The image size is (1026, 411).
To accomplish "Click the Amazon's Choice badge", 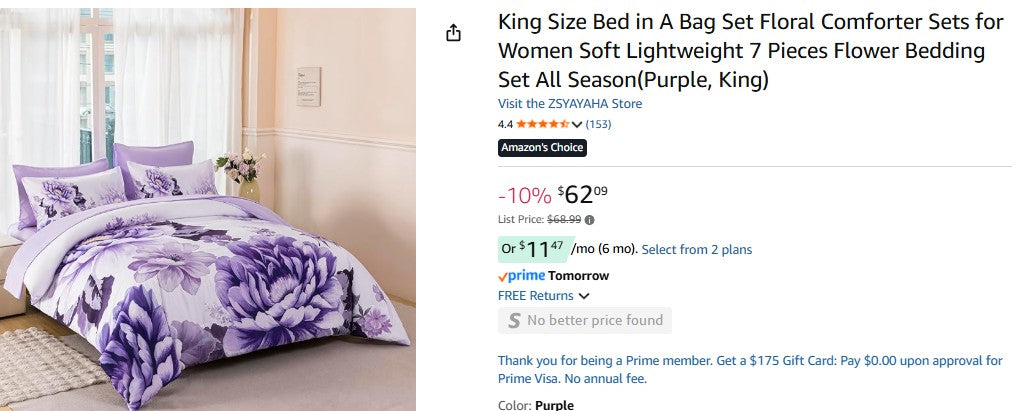I will point(542,148).
